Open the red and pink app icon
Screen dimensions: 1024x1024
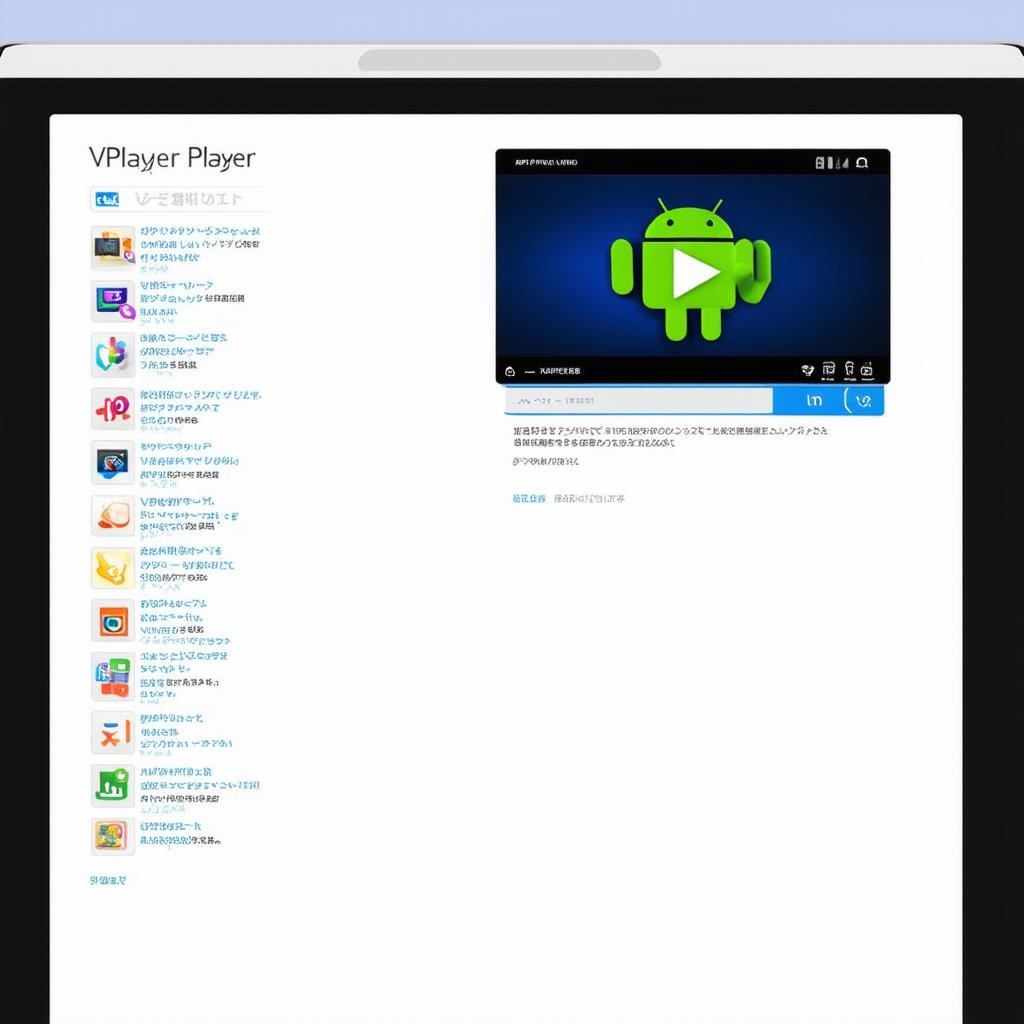(112, 408)
